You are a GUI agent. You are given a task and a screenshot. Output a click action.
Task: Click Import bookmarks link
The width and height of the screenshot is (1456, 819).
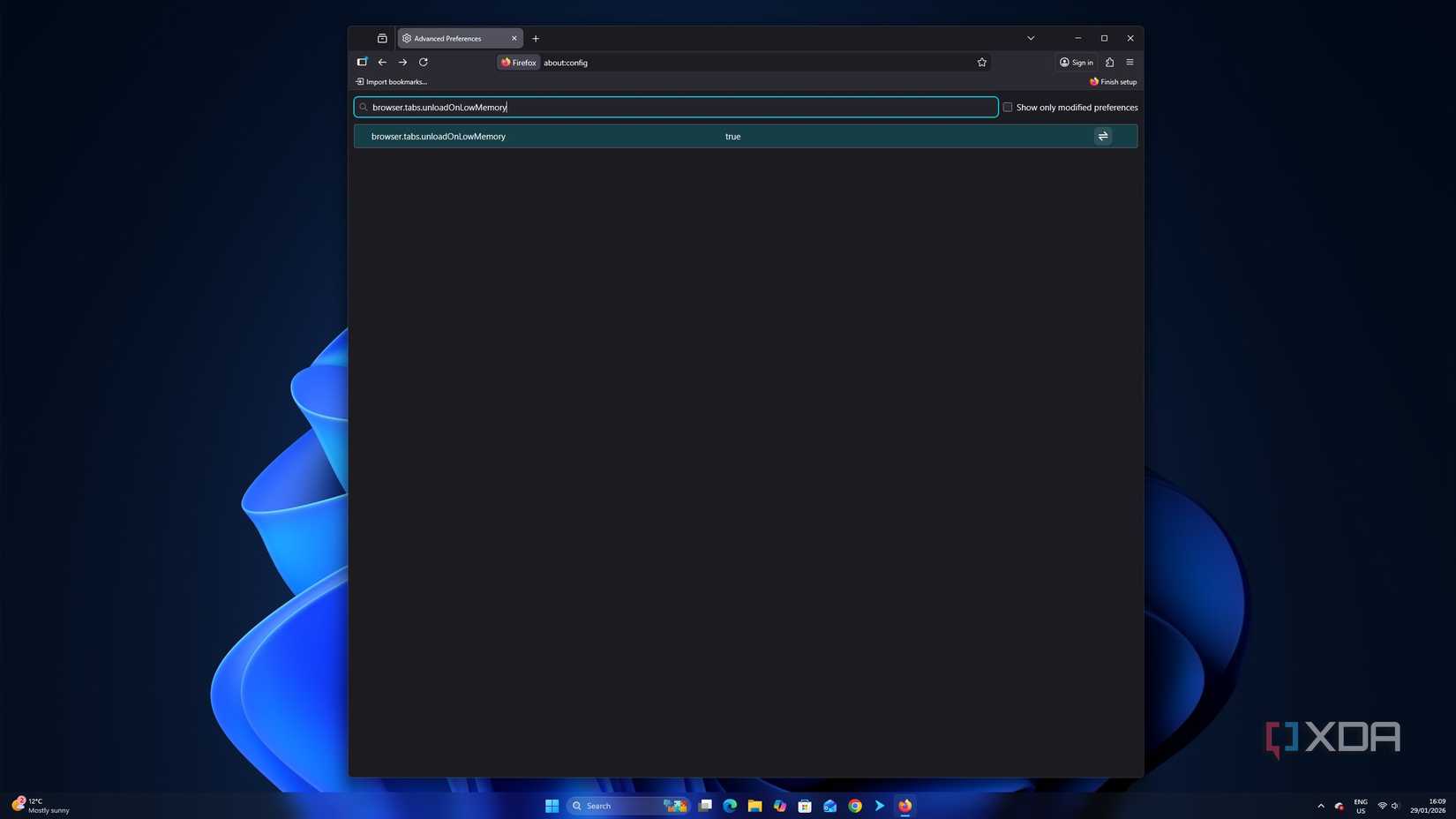pyautogui.click(x=392, y=82)
